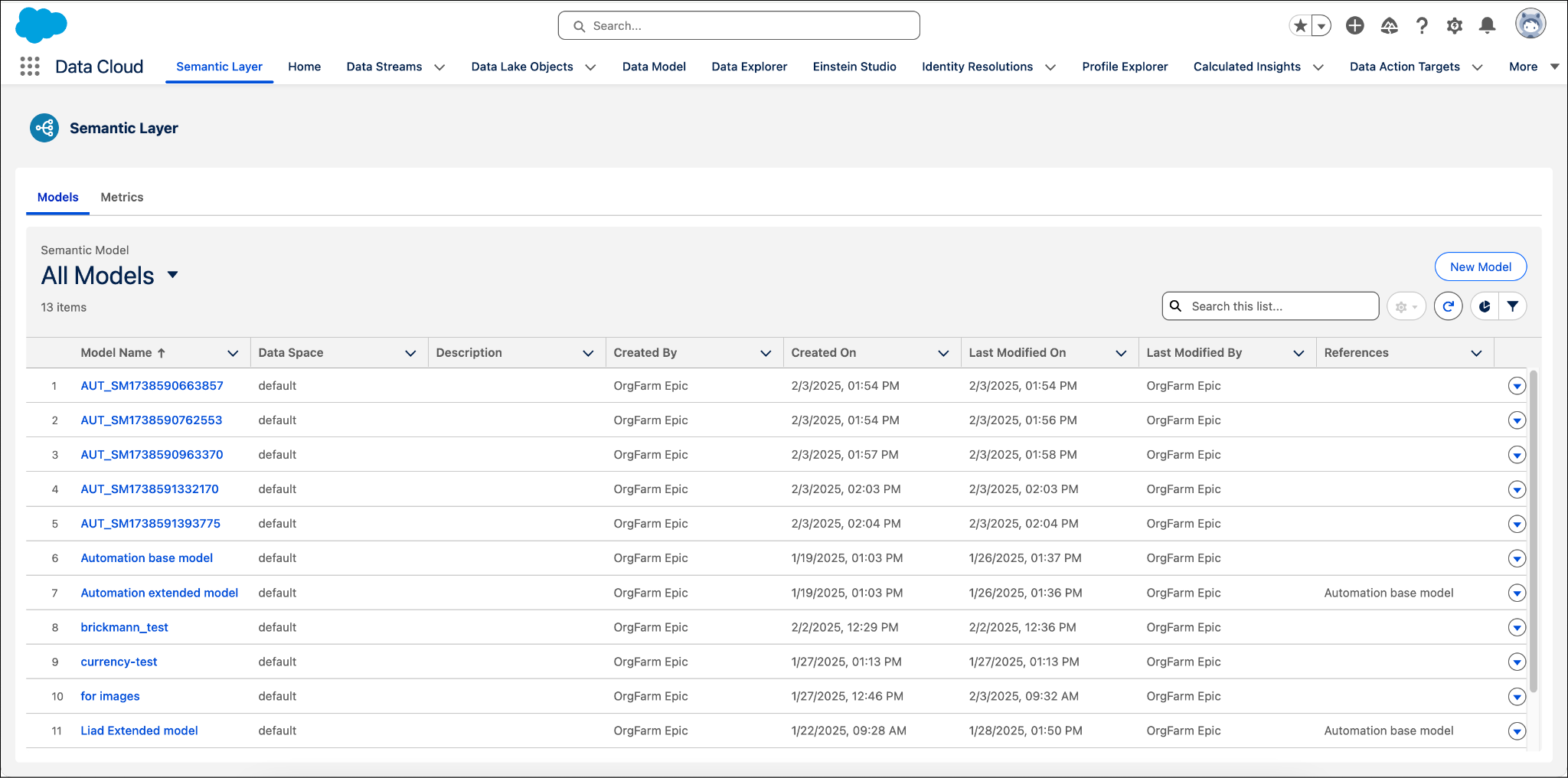This screenshot has width=1568, height=778.
Task: Select the Semantic Layer nav tab
Action: (x=219, y=67)
